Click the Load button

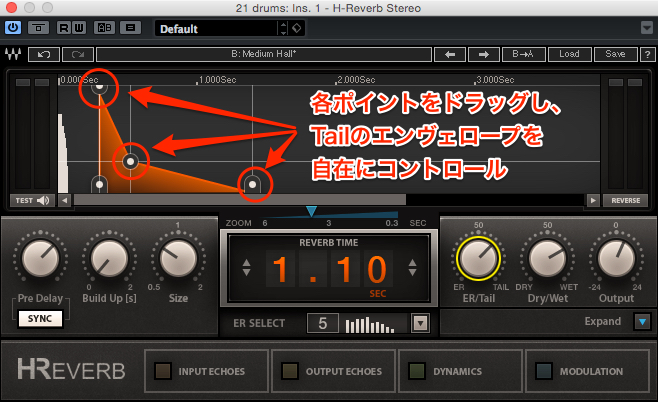click(x=569, y=55)
